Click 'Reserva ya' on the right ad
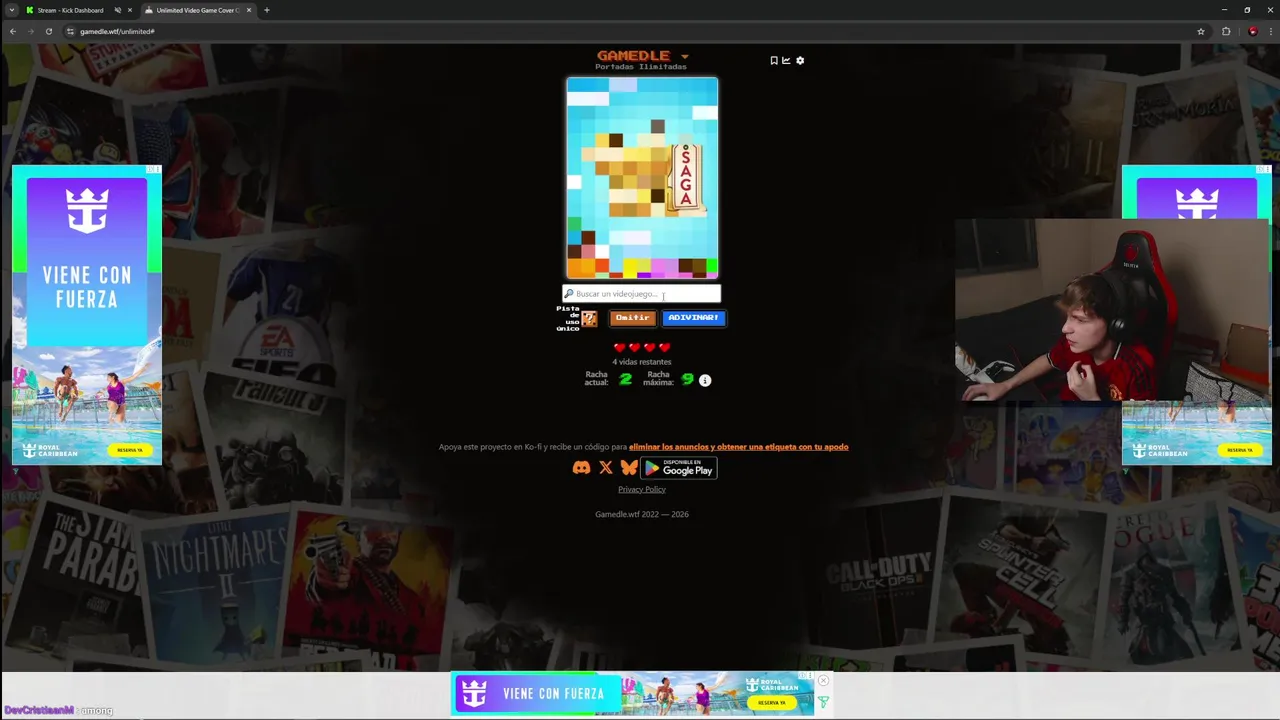The width and height of the screenshot is (1280, 720). click(x=1240, y=450)
